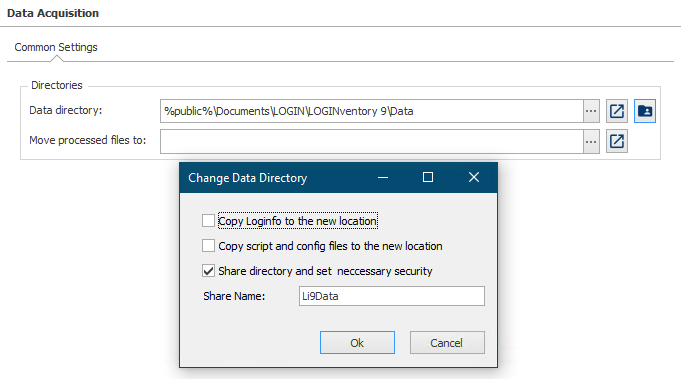
Task: Click inside the Data directory path field
Action: (x=372, y=111)
